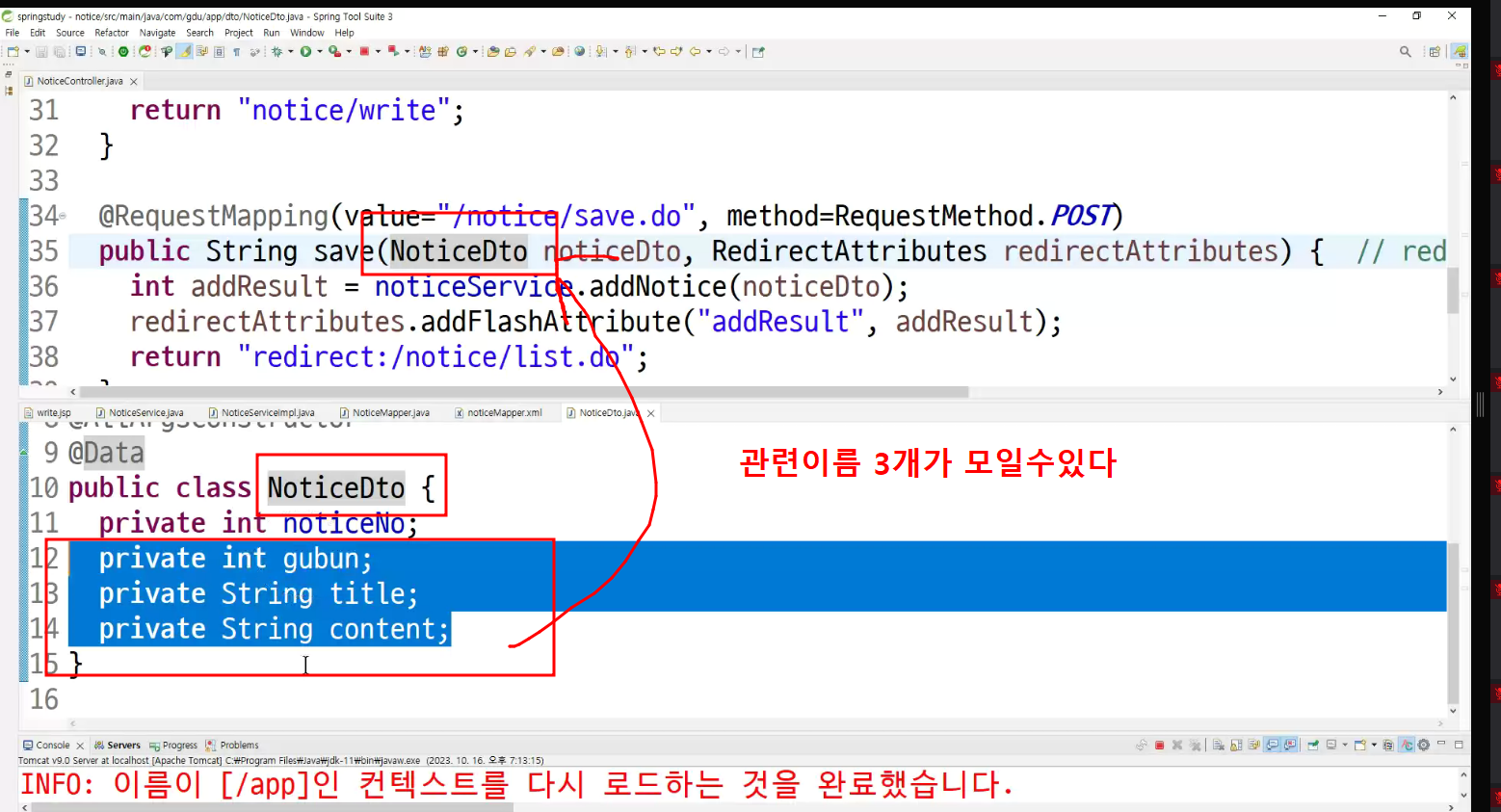Click the Save All toolbar icon

[x=59, y=52]
